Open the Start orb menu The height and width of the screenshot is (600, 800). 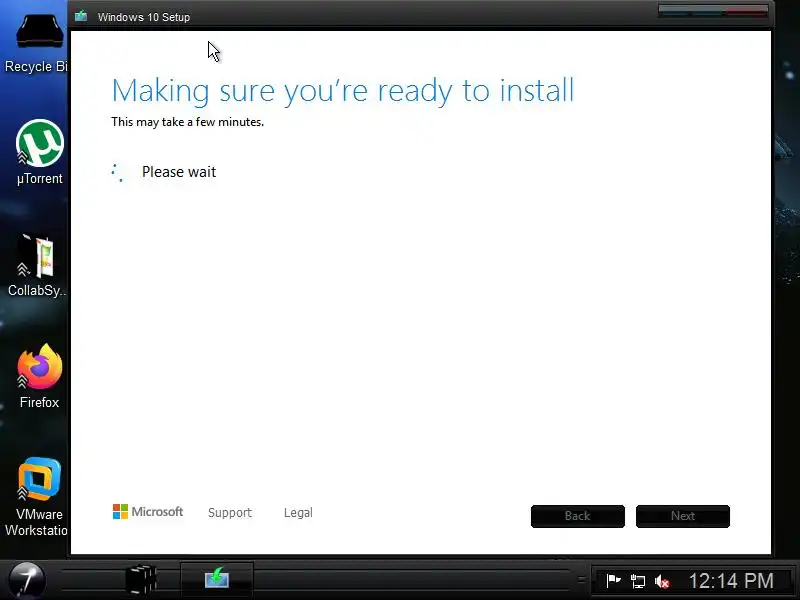coord(27,580)
